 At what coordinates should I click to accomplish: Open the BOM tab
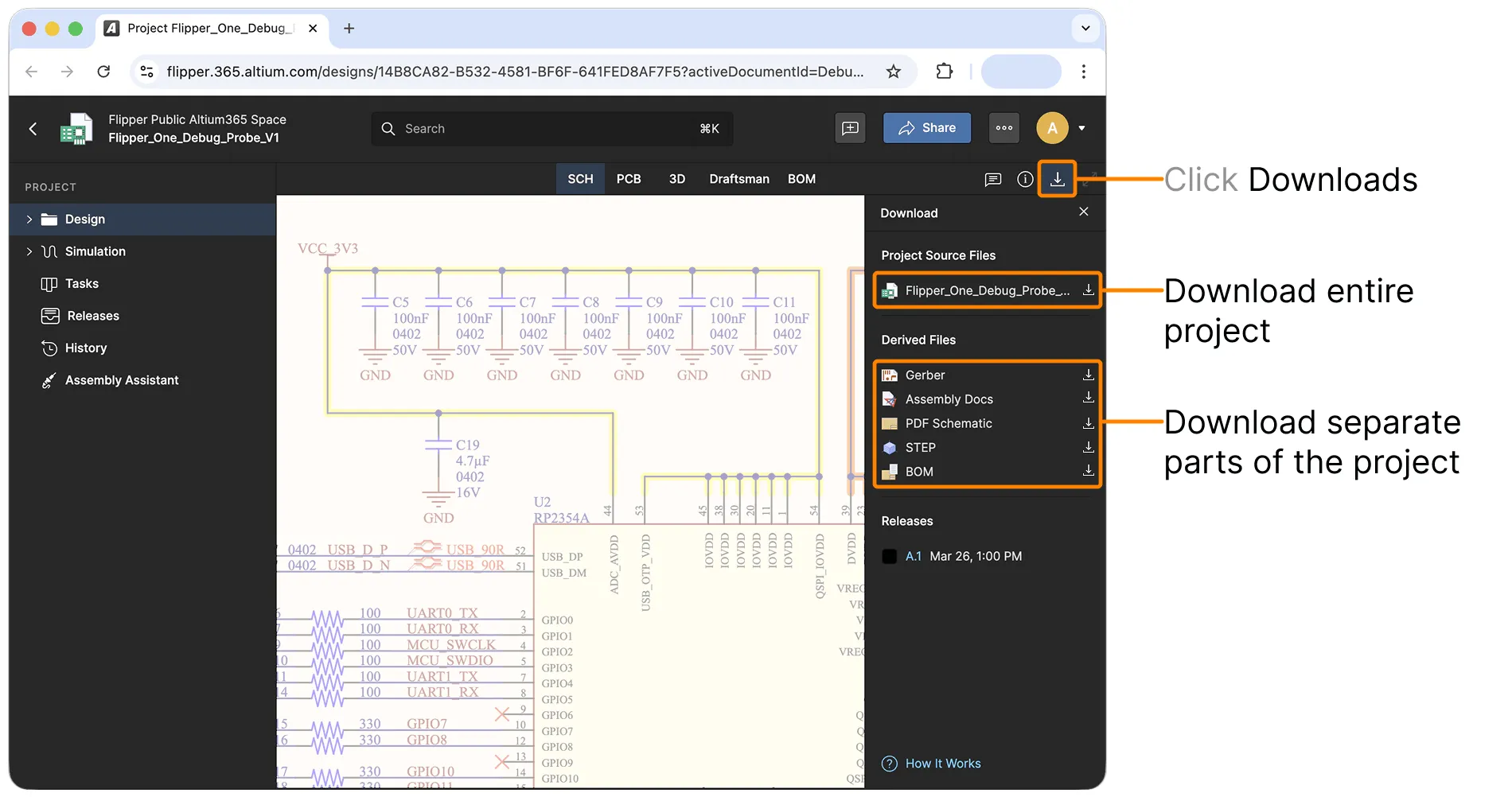pos(801,179)
